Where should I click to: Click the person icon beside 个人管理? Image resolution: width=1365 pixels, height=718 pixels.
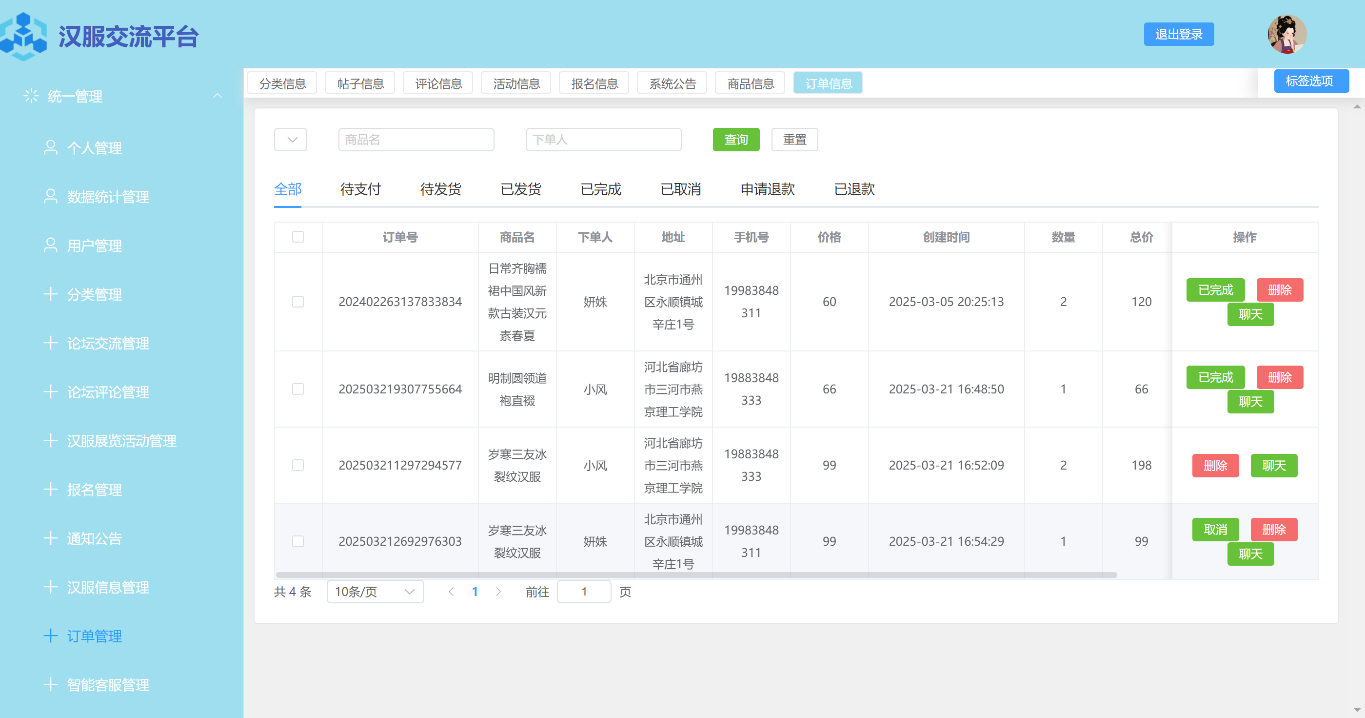51,147
